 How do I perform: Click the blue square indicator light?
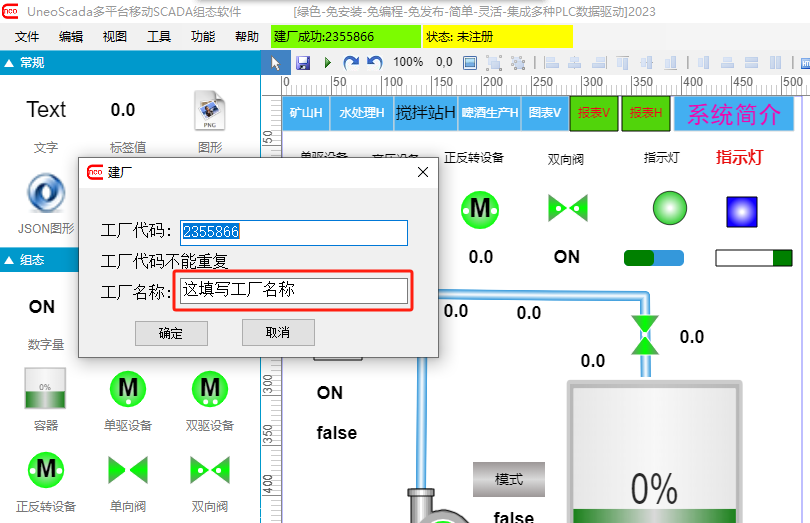click(742, 210)
